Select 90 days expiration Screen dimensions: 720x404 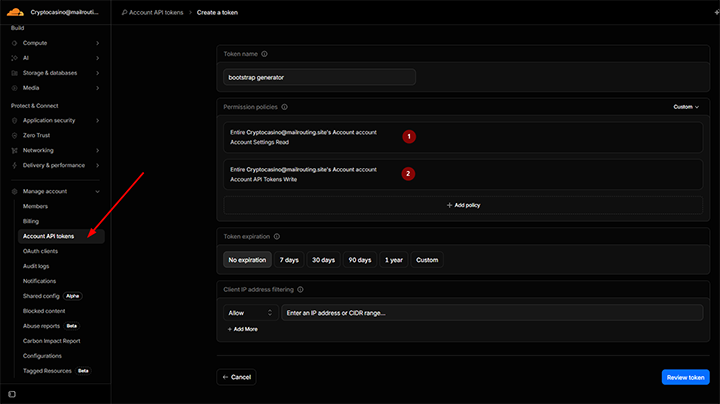pos(360,260)
